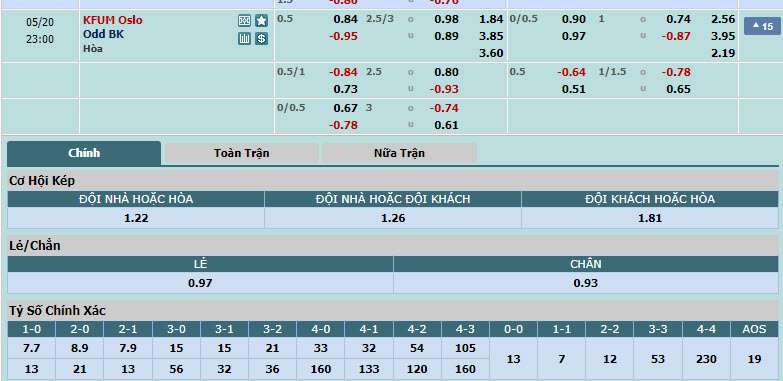The image size is (783, 381).
Task: Select under 2.5/3 odds 0.89
Action: (x=446, y=36)
